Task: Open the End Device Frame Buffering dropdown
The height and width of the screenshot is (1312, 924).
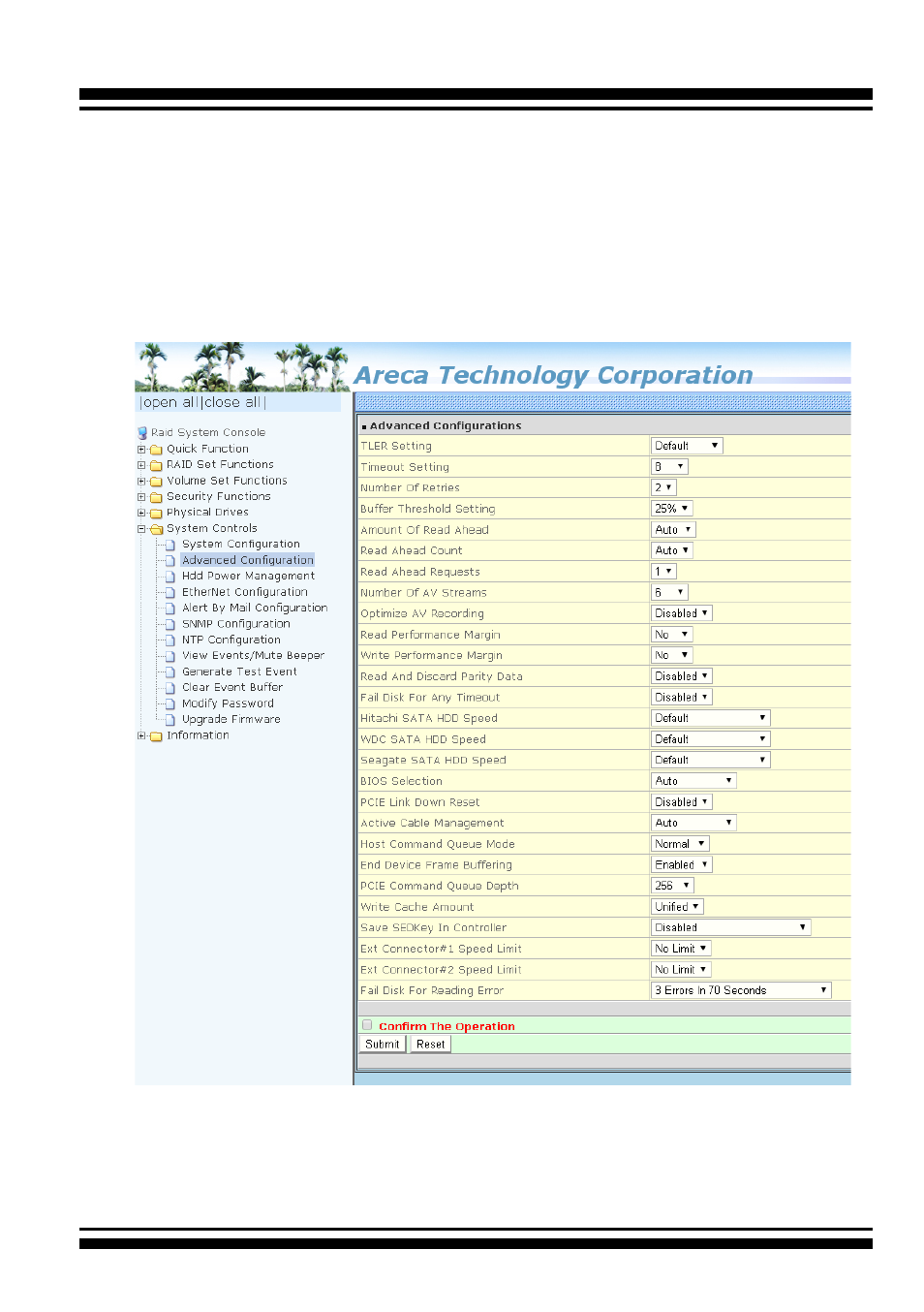Action: (682, 865)
